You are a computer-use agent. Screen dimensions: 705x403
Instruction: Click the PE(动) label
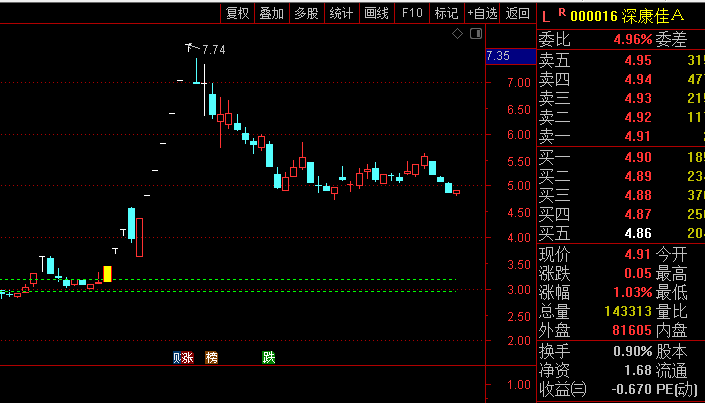tap(679, 389)
